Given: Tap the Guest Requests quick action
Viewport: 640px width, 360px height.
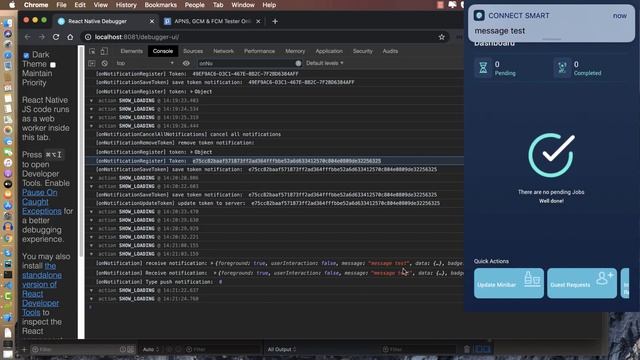Looking at the screenshot, I should [582, 283].
